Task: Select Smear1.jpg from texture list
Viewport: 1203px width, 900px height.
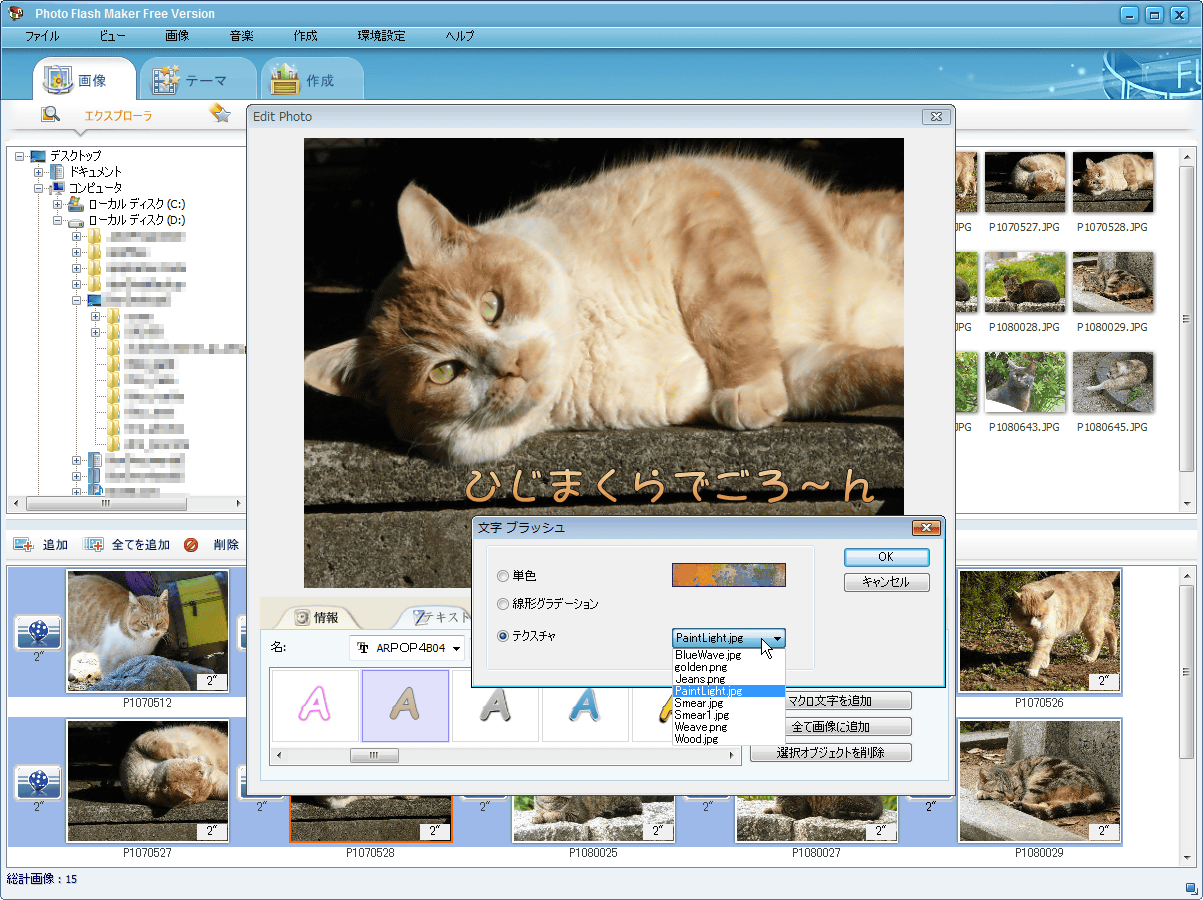Action: click(x=728, y=715)
